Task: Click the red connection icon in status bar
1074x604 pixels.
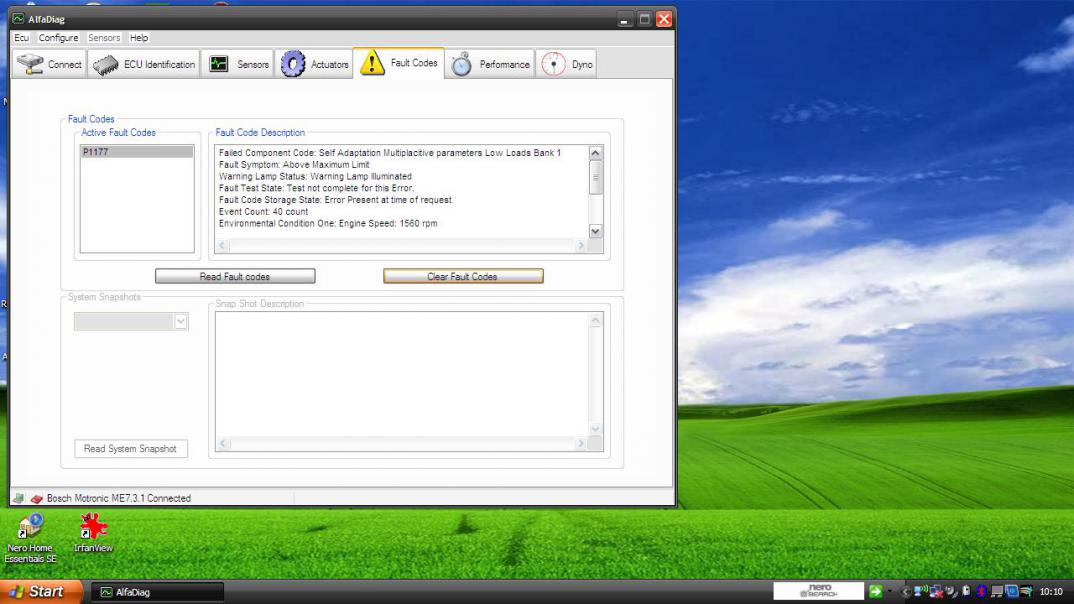Action: coord(37,498)
